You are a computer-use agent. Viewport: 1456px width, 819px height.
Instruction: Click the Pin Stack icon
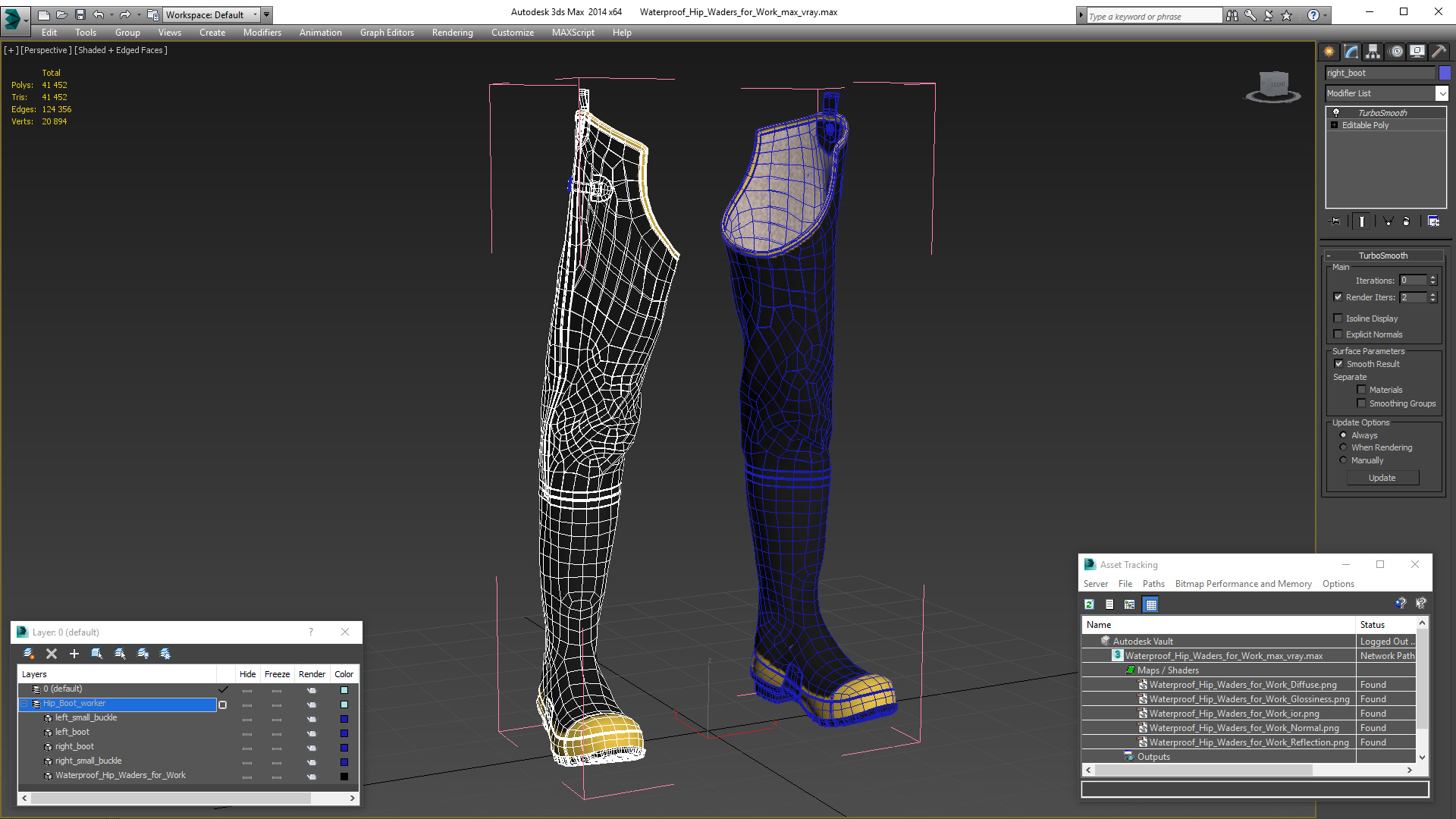[x=1335, y=221]
